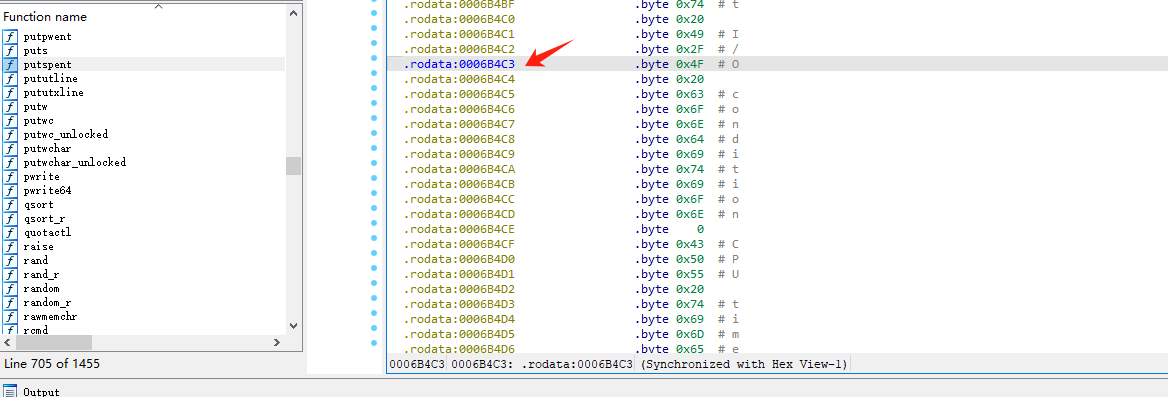Click functions list horizontal scrollbar right arrow
Viewport: 1168px width, 397px height.
pyautogui.click(x=276, y=343)
